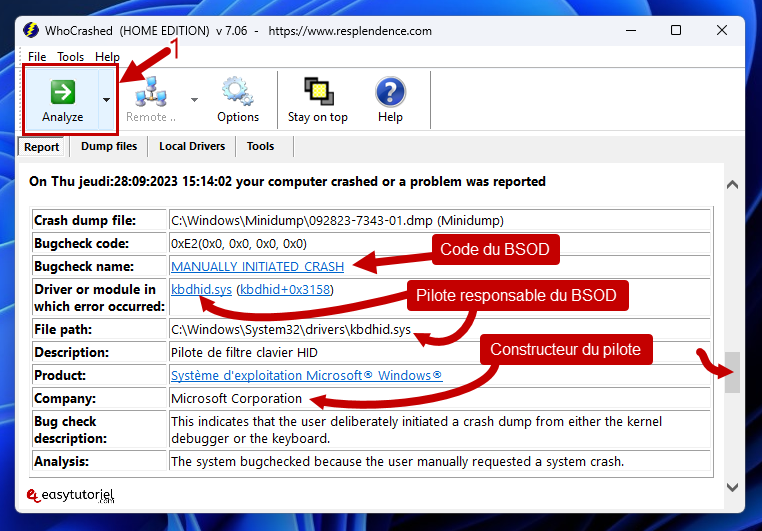The width and height of the screenshot is (762, 531).
Task: Click the bugcheck code value 0xE2
Action: [239, 243]
